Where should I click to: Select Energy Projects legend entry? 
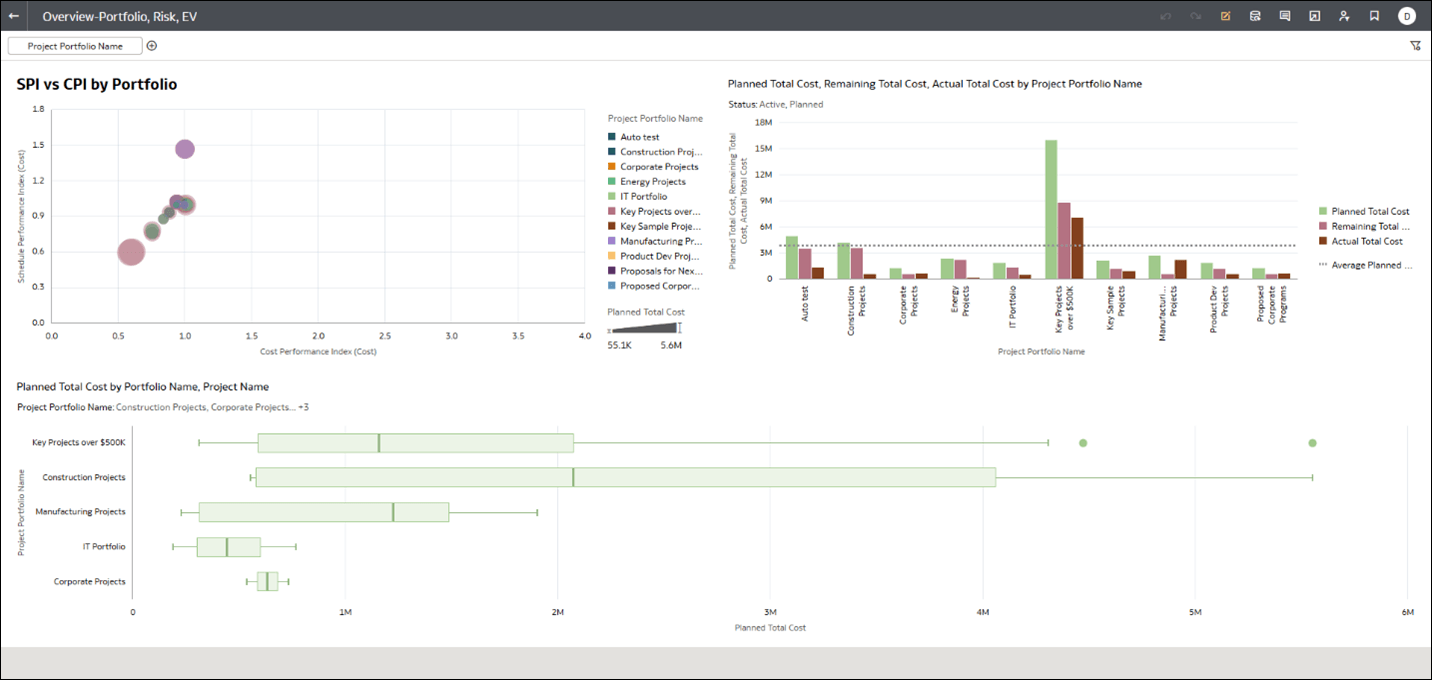pyautogui.click(x=647, y=182)
